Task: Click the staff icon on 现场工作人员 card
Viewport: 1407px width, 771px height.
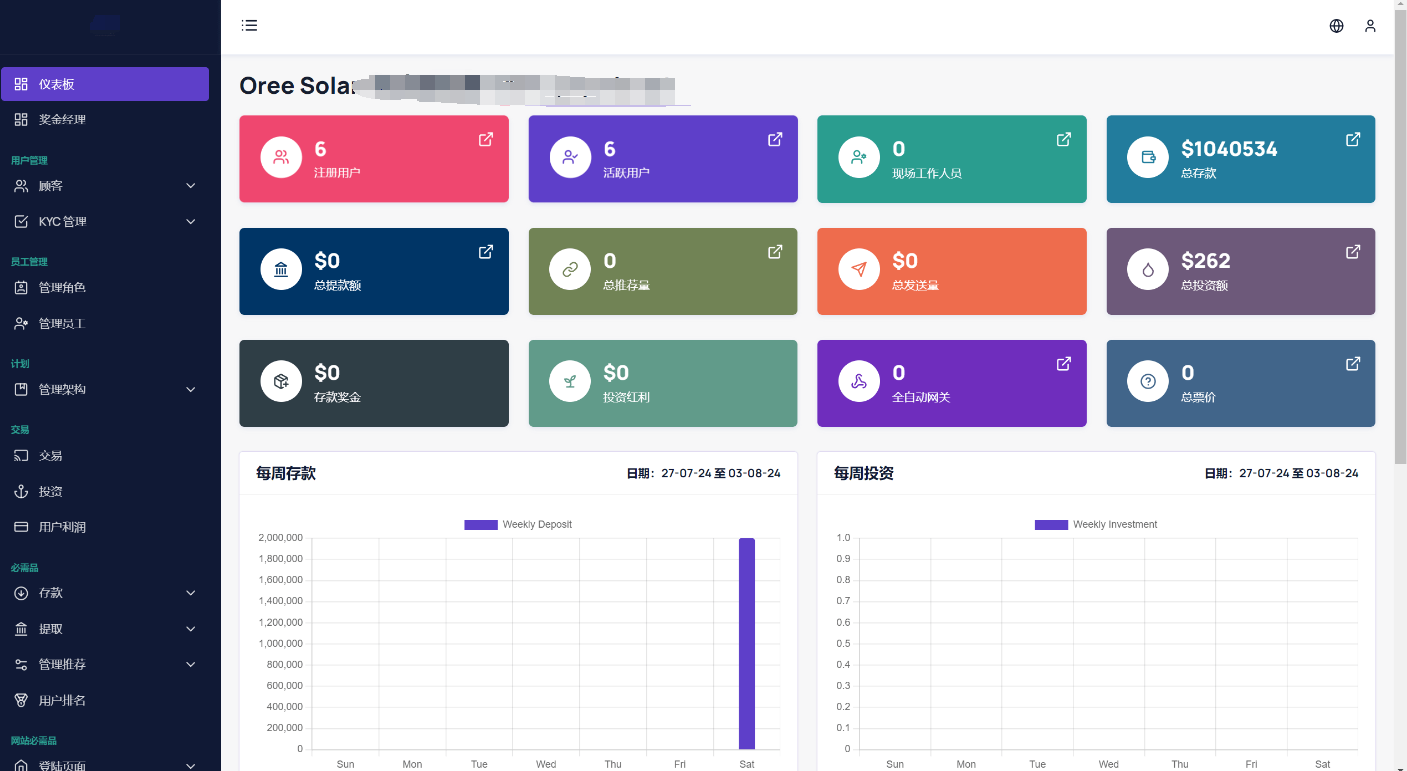Action: point(859,157)
